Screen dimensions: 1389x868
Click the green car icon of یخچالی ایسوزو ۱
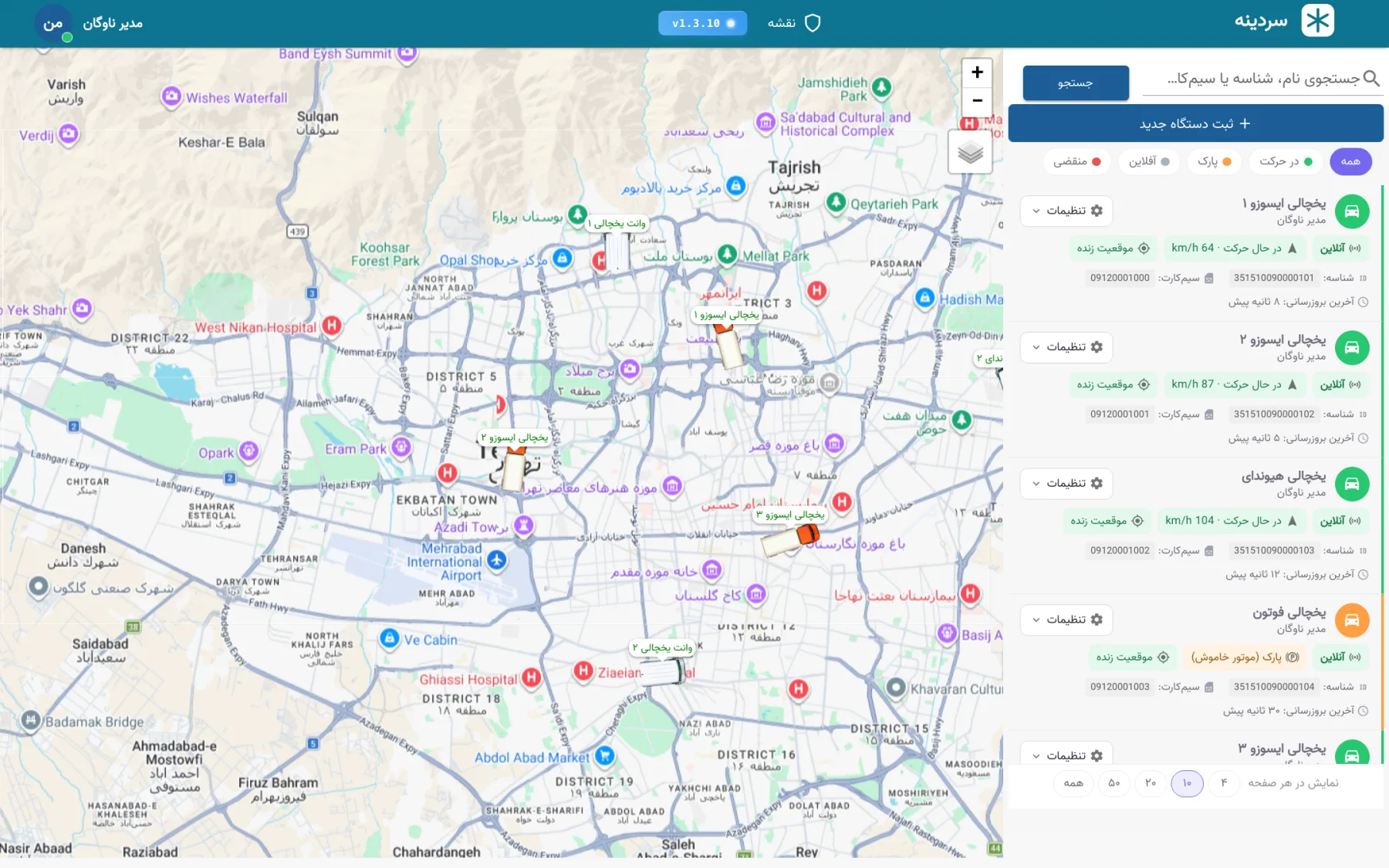tap(1352, 211)
